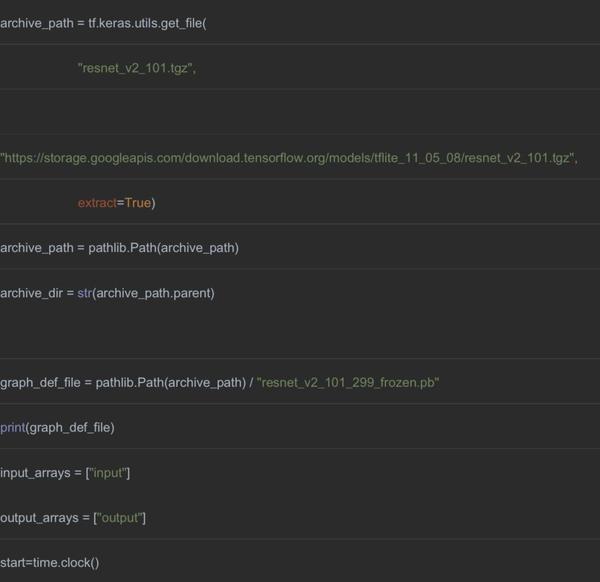
Task: Click the print function keyword
Action: coord(12,428)
